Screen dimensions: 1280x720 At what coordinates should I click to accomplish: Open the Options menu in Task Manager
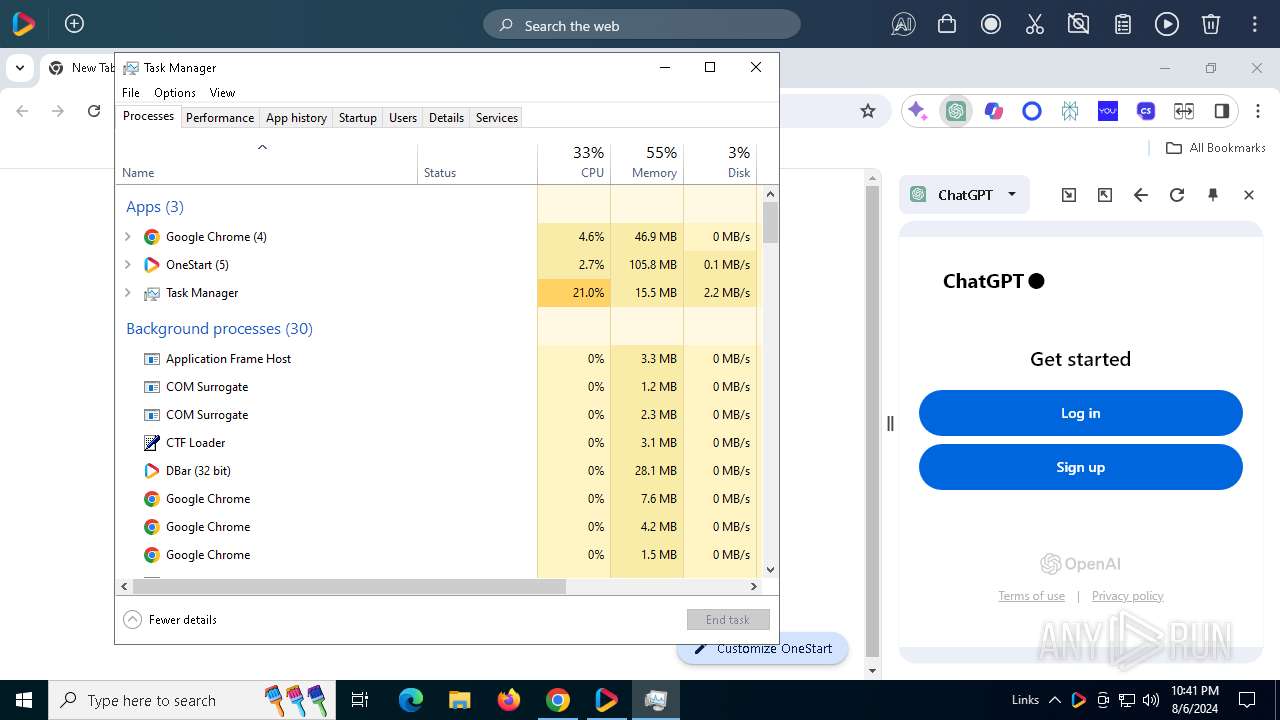tap(175, 92)
